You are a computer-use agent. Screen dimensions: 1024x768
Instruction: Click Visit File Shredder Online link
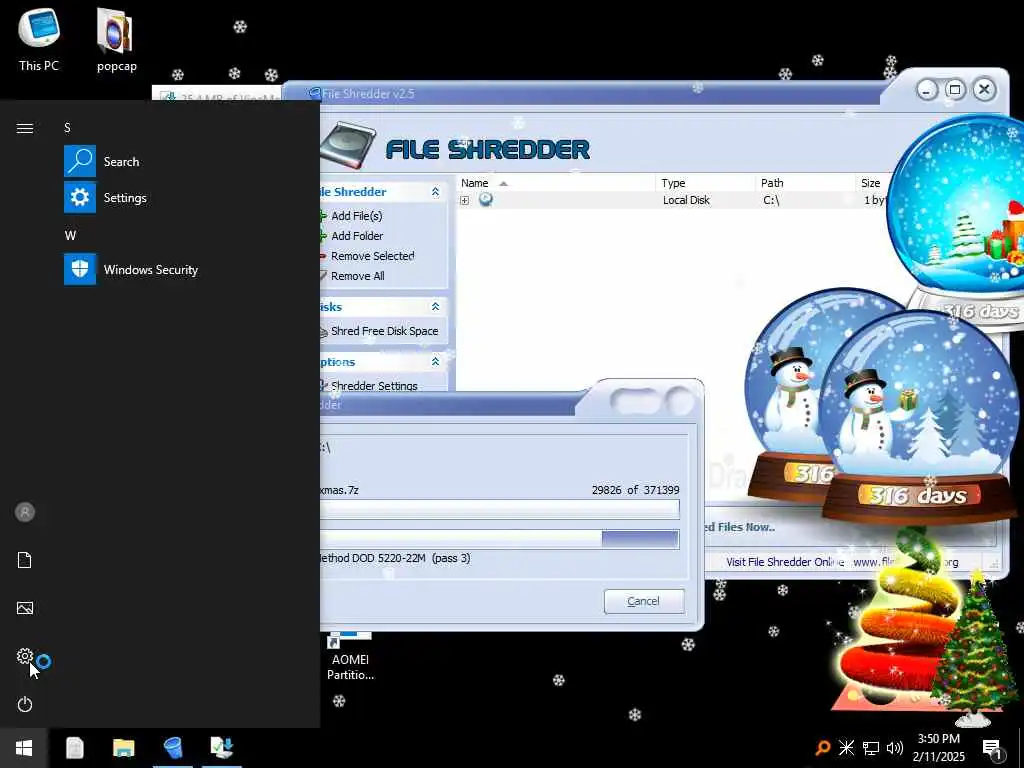785,562
